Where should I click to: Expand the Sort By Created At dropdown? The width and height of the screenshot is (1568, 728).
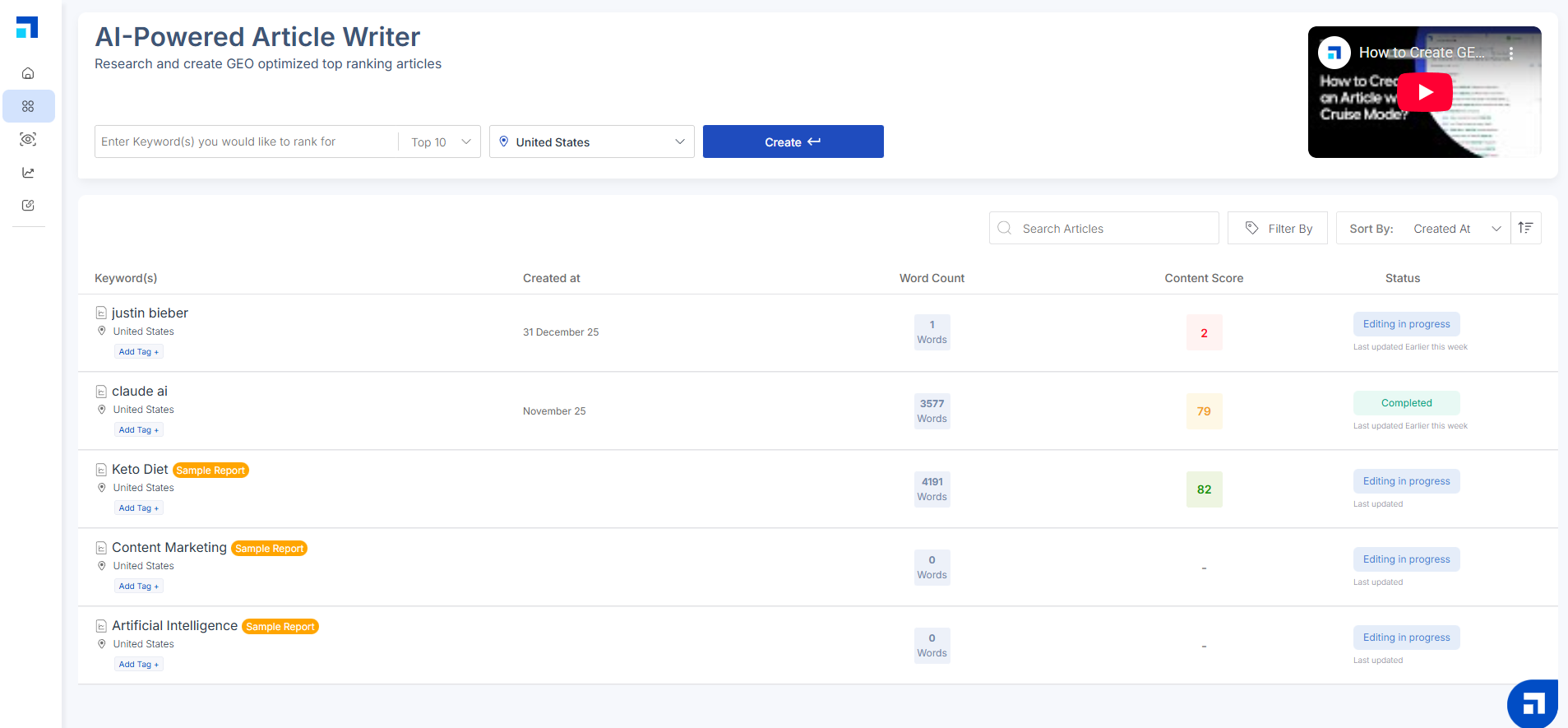(1456, 229)
